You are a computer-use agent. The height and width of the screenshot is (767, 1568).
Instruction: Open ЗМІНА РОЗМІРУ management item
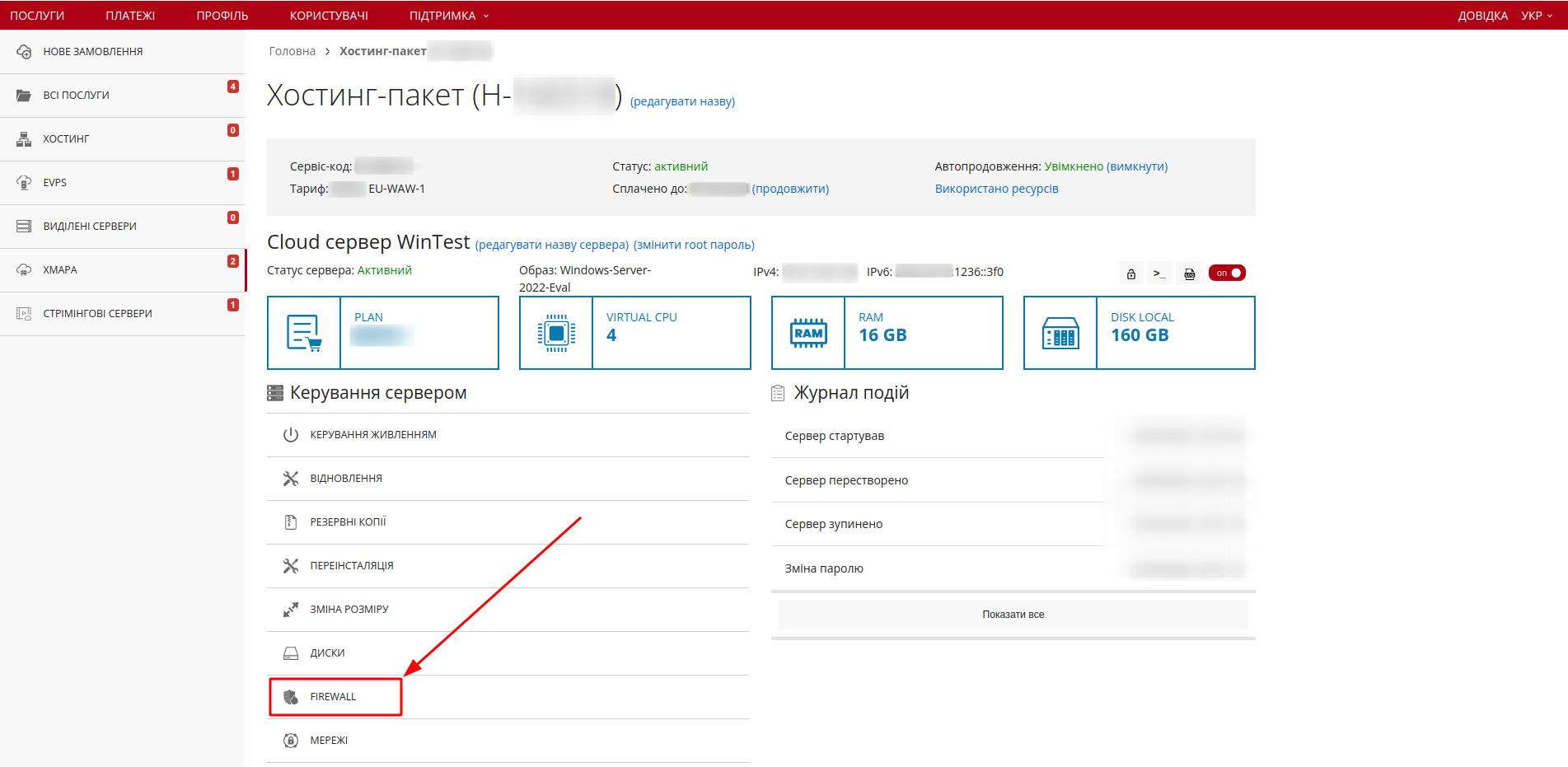[508, 610]
